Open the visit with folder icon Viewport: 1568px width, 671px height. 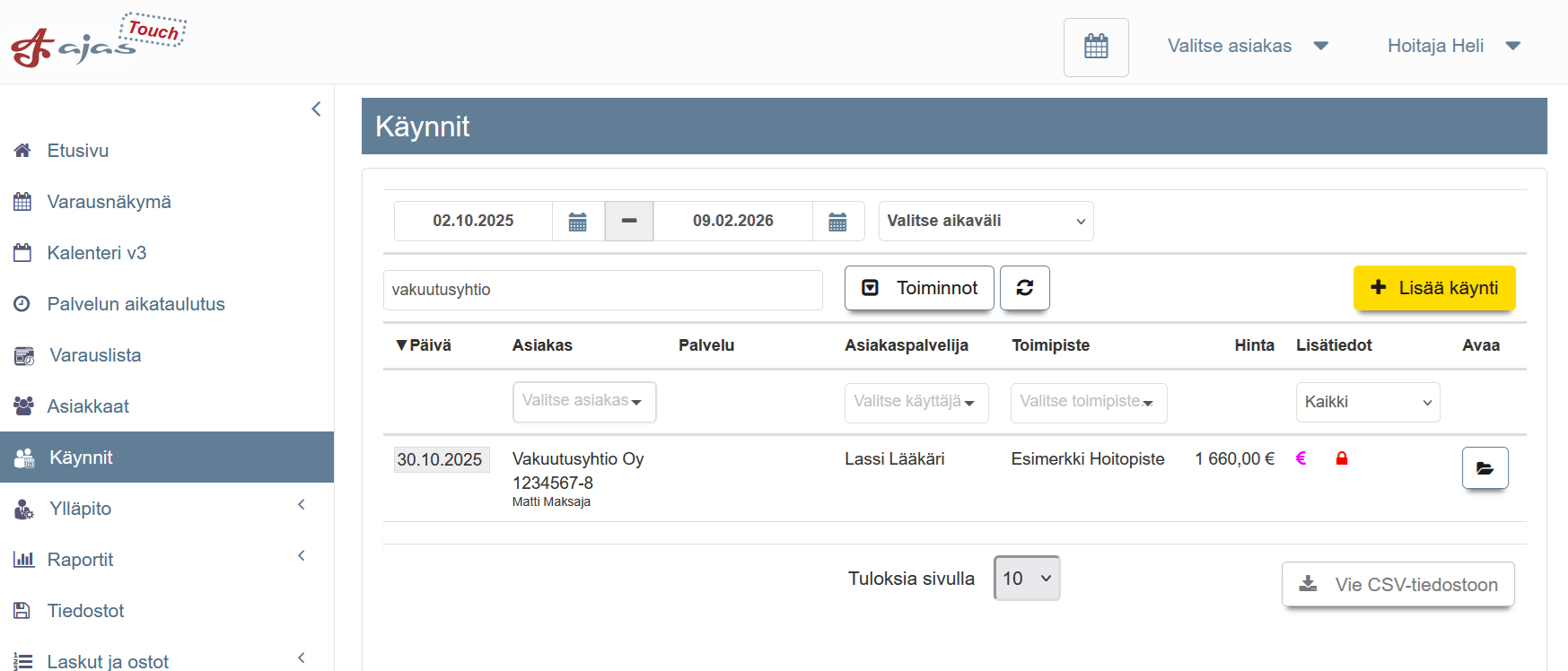tap(1485, 468)
